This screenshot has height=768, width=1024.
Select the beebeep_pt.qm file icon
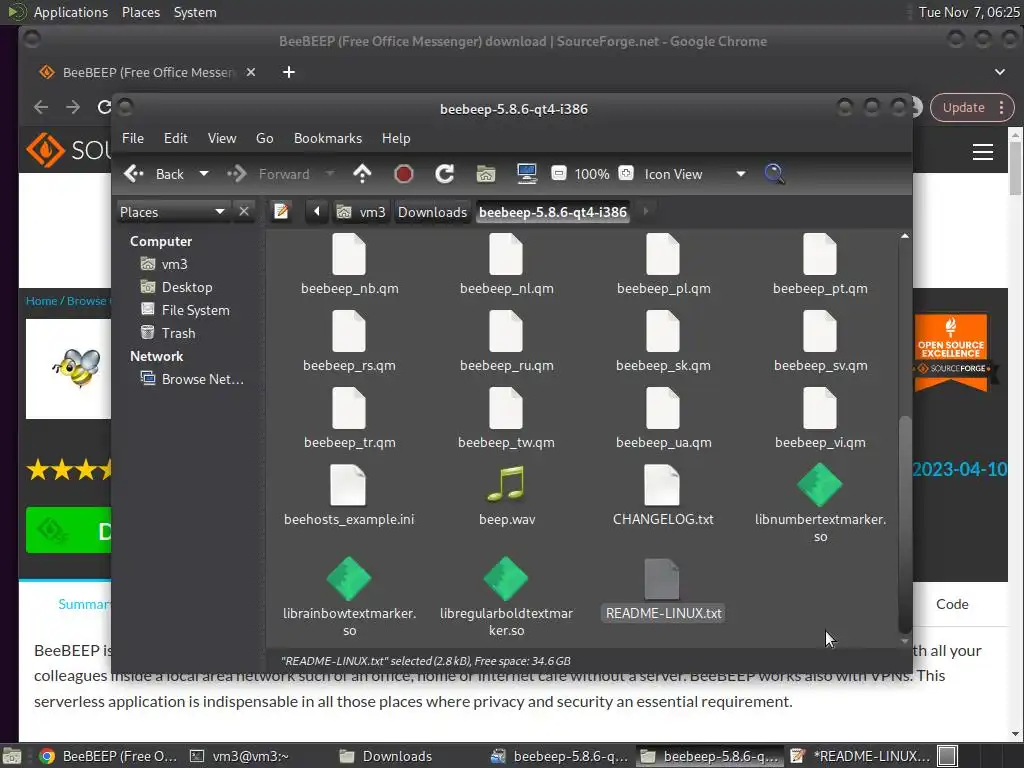tap(820, 254)
